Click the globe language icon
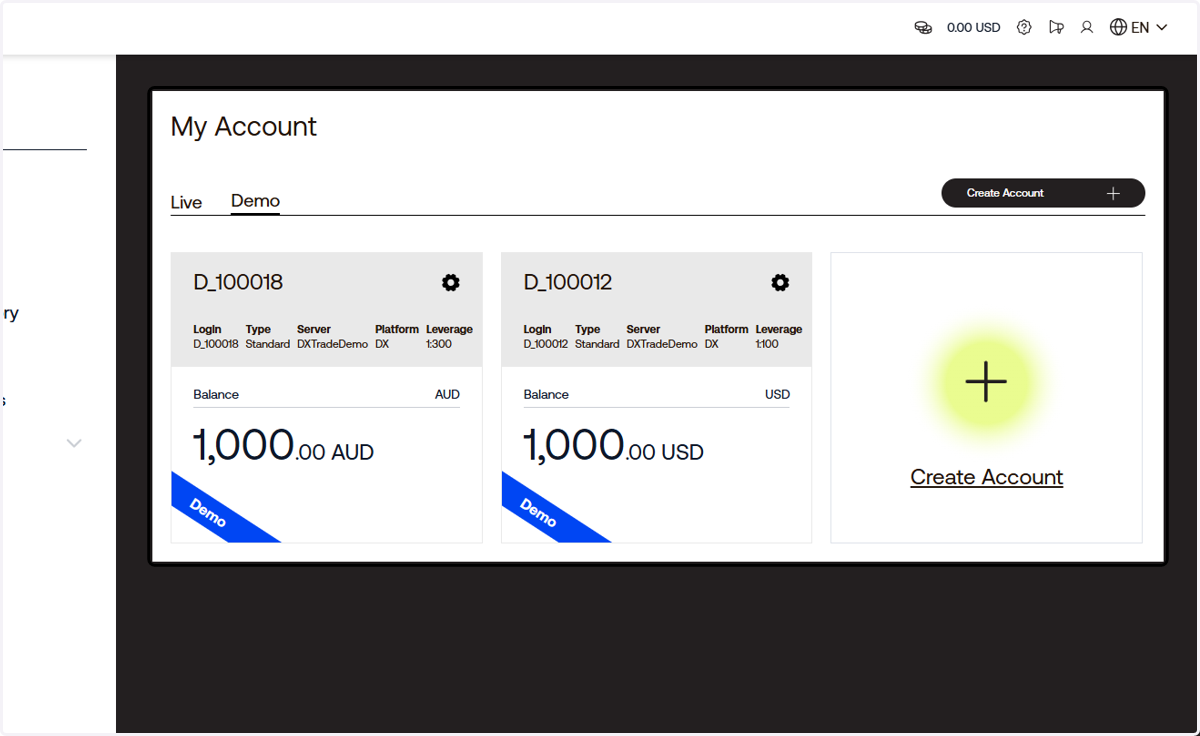 click(1119, 28)
